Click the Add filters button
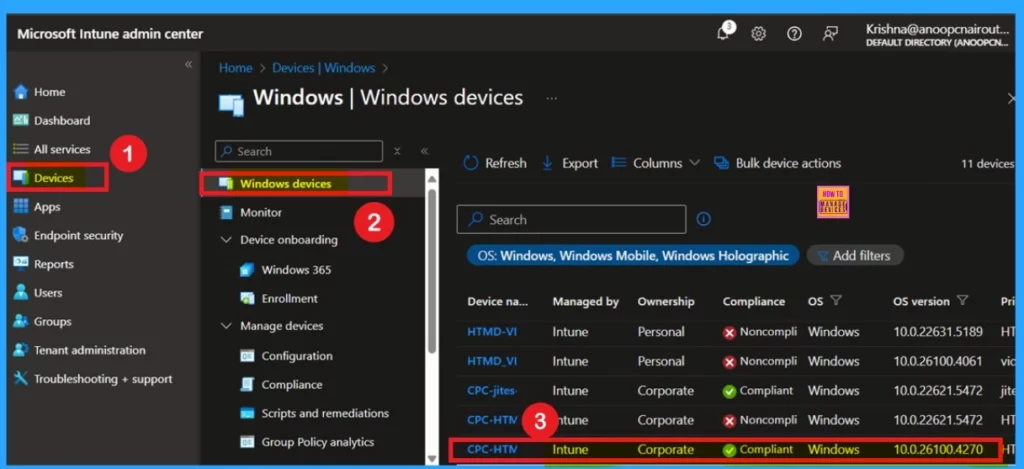Screen dimensions: 1024x469 (x=855, y=255)
